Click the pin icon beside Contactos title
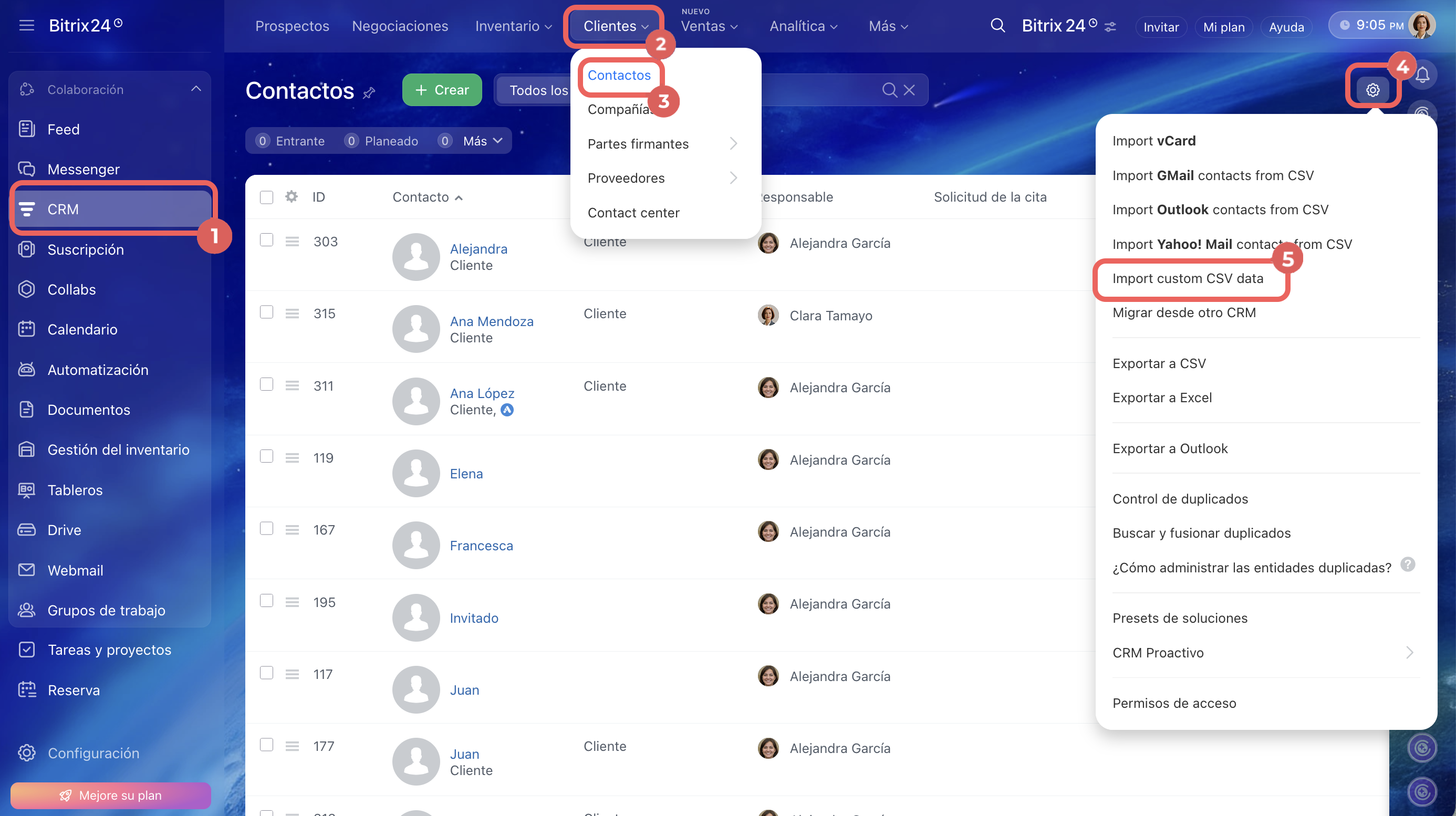The width and height of the screenshot is (1456, 816). pos(369,92)
